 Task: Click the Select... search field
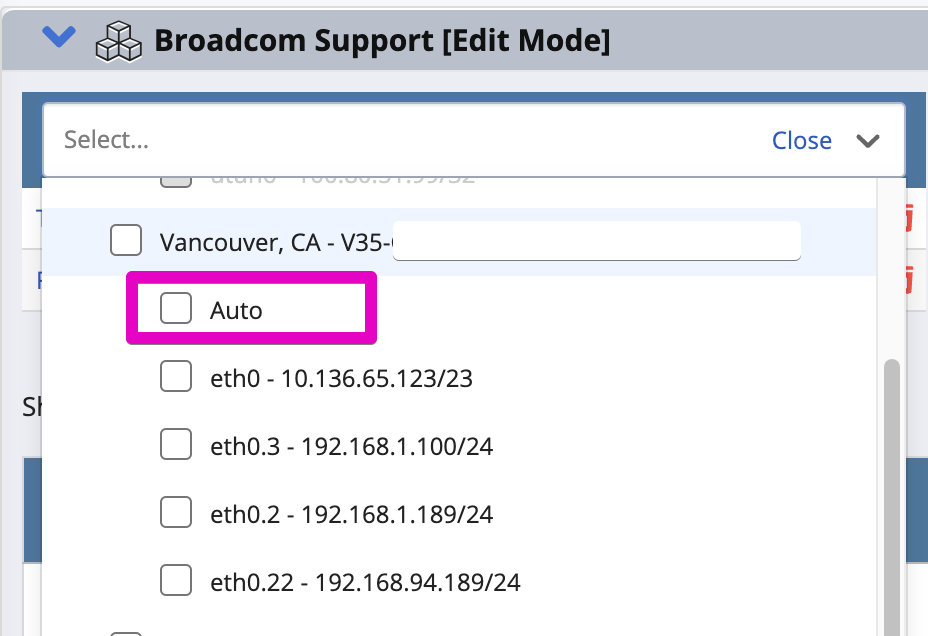pyautogui.click(x=400, y=140)
